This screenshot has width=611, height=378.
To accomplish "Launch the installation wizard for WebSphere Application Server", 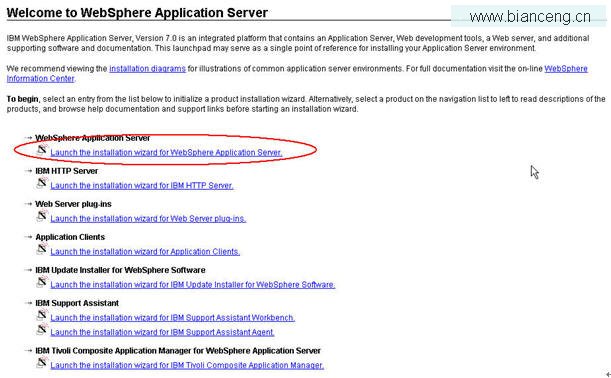I will [x=166, y=152].
